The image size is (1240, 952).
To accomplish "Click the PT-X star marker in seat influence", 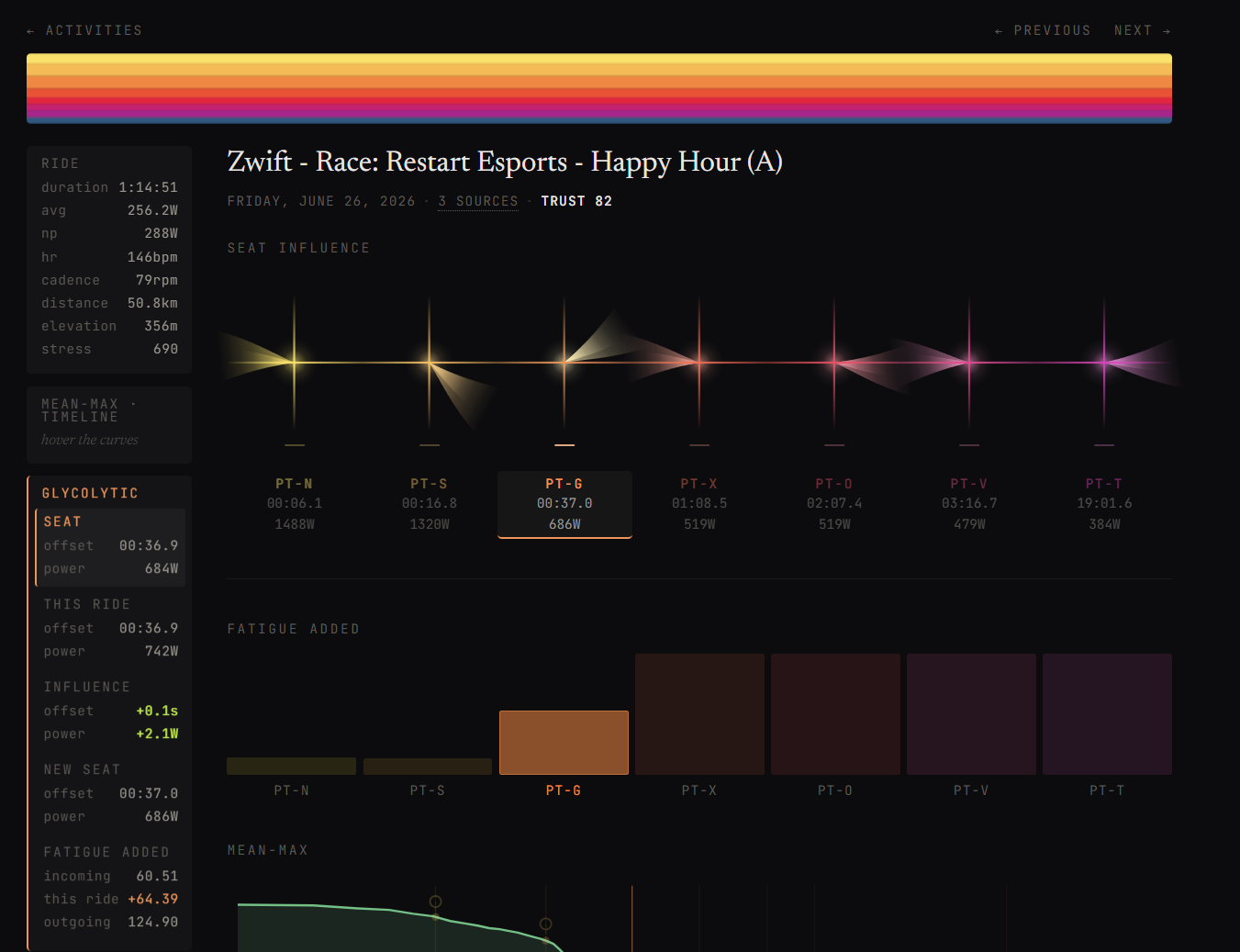I will tap(699, 363).
